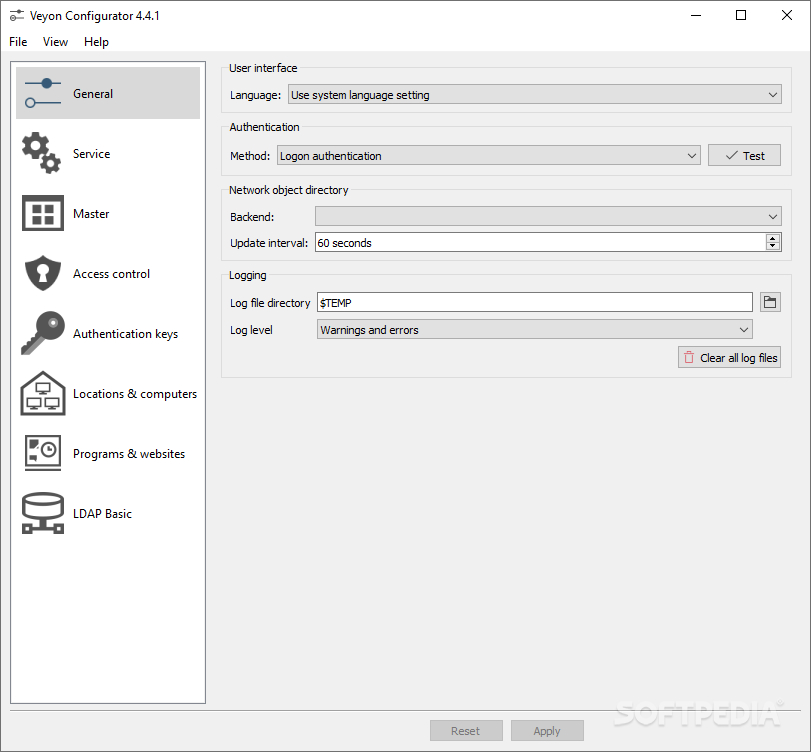811x752 pixels.
Task: Open the Access control shield icon
Action: coord(43,273)
